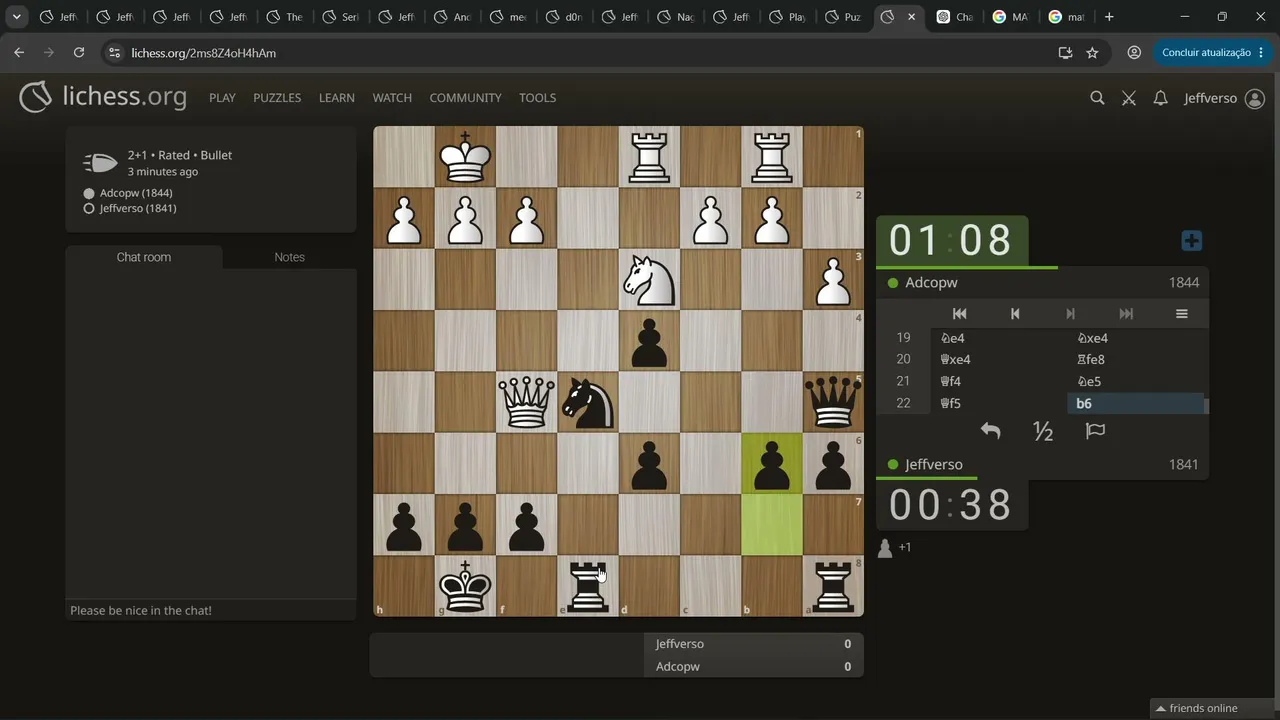The image size is (1280, 720).
Task: Open the challenges crossed-swords icon
Action: click(x=1129, y=98)
